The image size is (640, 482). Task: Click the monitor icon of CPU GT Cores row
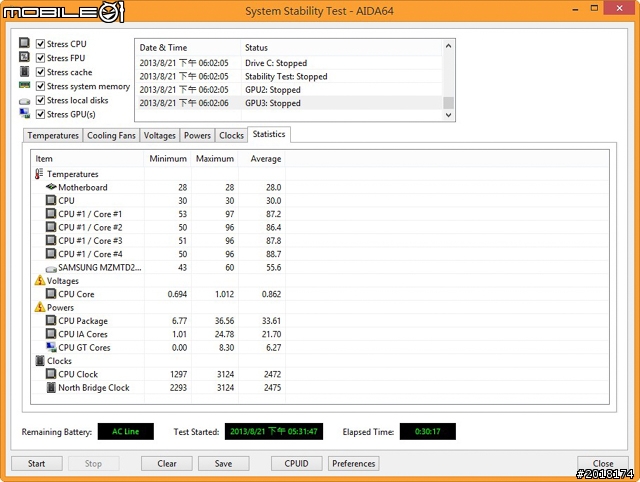point(51,347)
